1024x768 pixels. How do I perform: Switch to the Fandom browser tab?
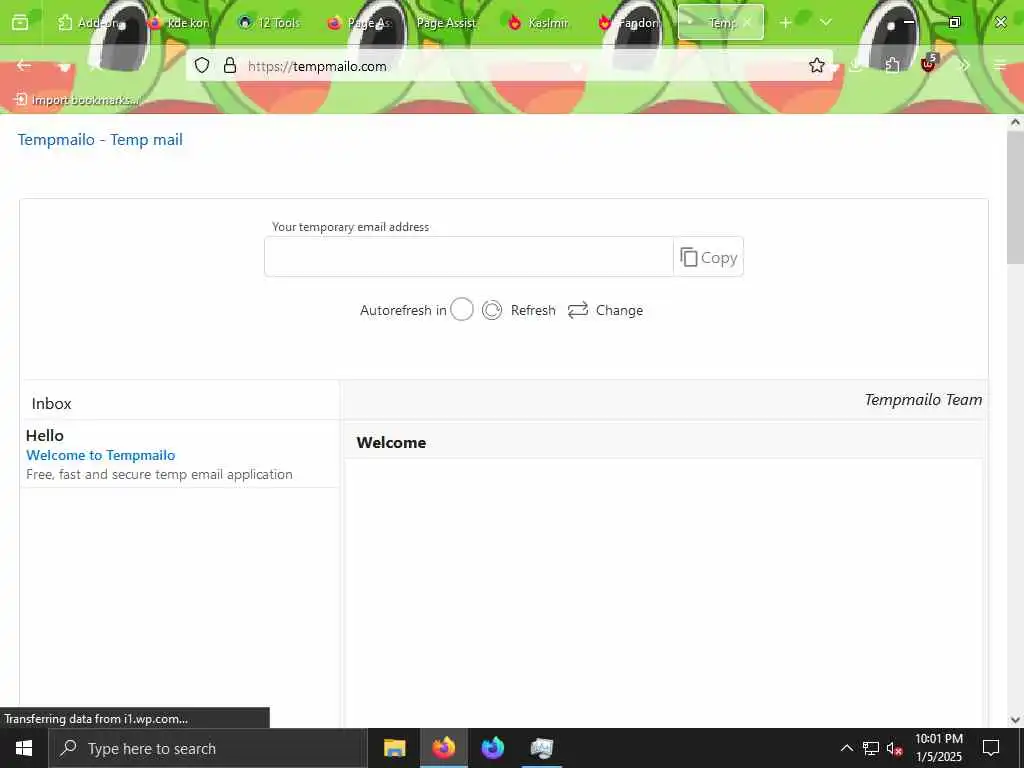click(x=630, y=23)
